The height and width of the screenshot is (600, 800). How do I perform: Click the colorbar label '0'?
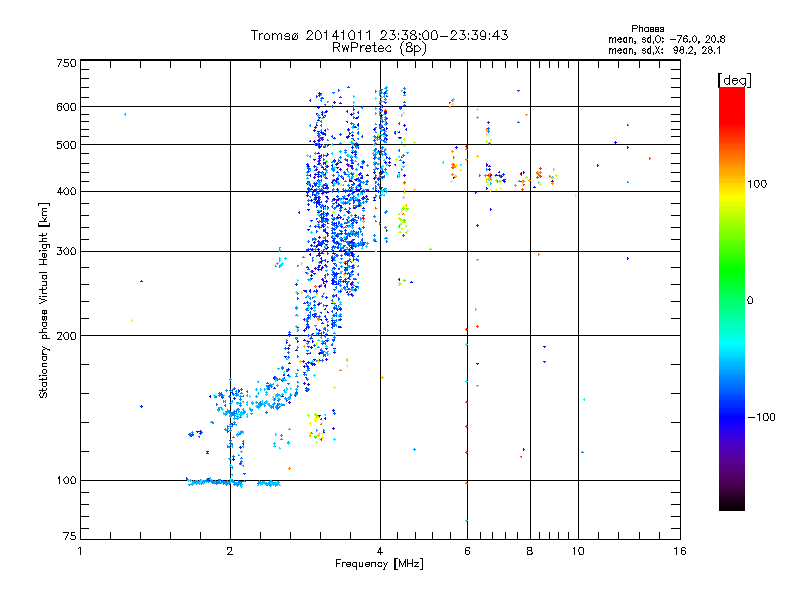point(750,301)
